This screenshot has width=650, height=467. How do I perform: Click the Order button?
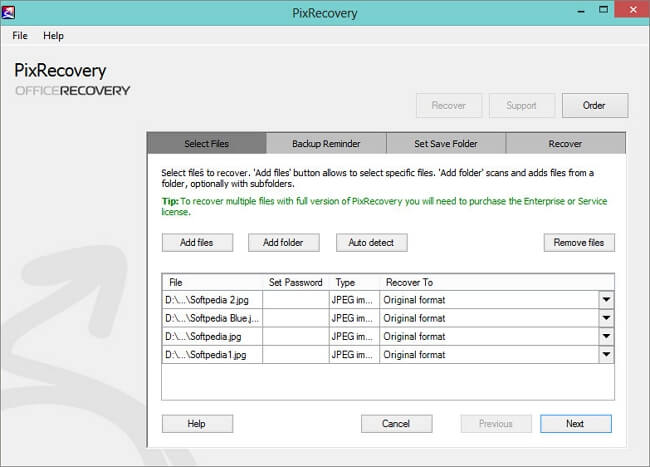coord(595,105)
